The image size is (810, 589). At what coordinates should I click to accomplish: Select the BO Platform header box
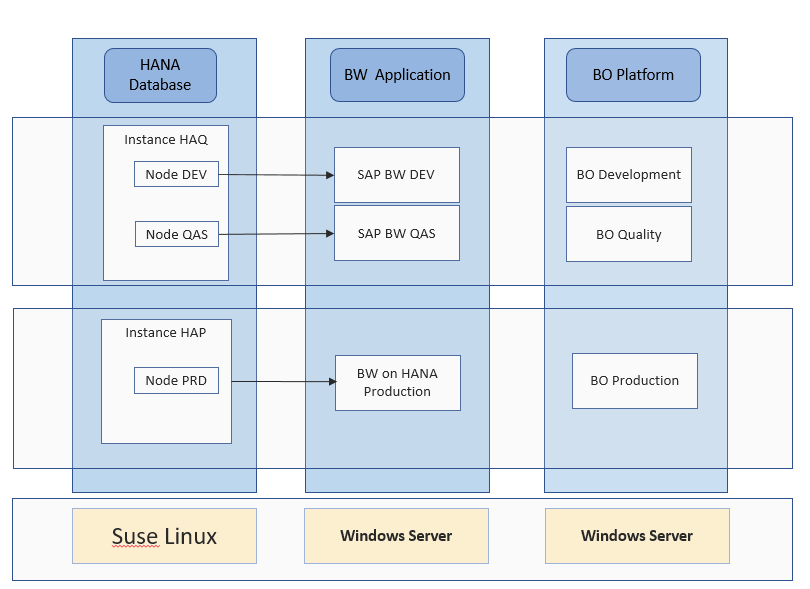[x=633, y=75]
